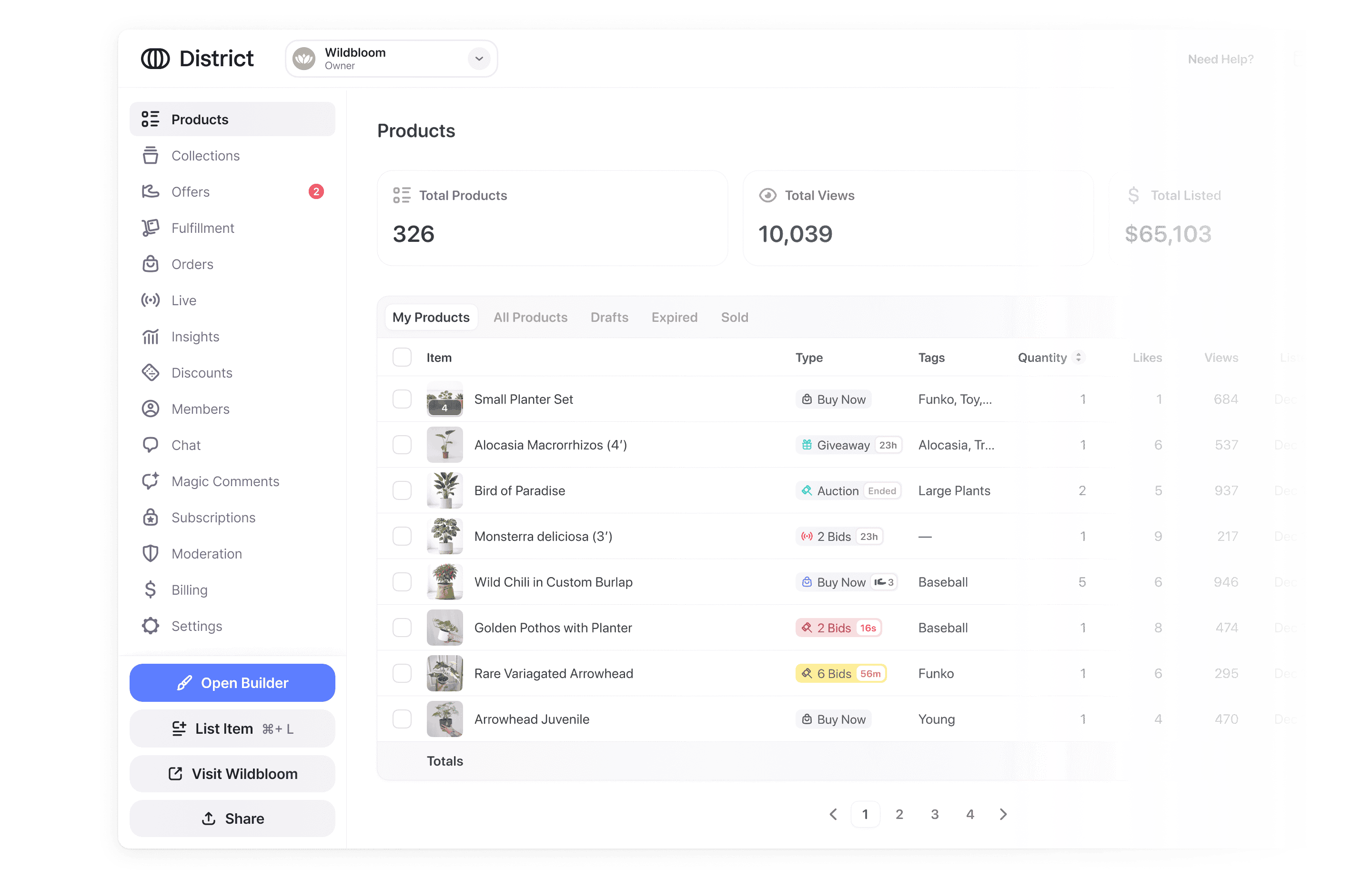Toggle the select-all checkbox in header

[x=402, y=357]
